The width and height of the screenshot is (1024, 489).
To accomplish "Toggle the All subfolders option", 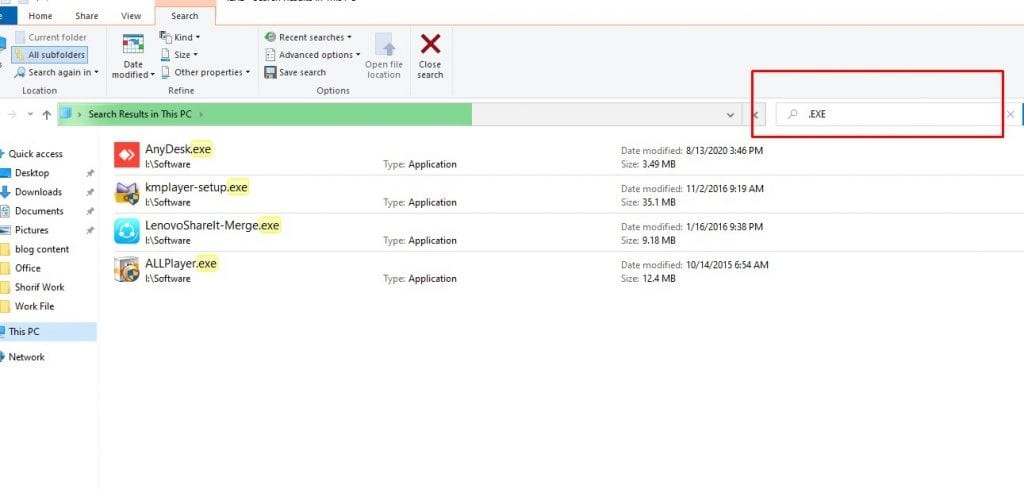I will pyautogui.click(x=49, y=55).
